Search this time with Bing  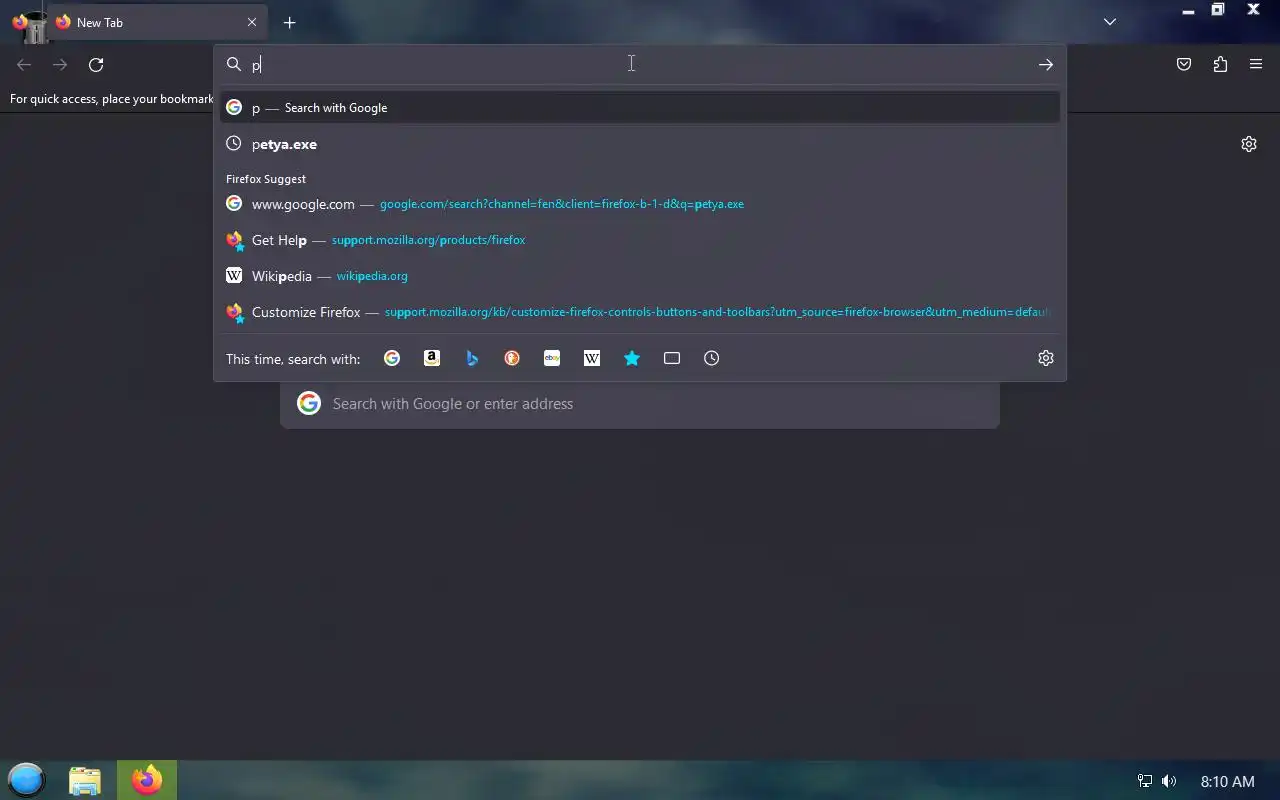tap(472, 358)
